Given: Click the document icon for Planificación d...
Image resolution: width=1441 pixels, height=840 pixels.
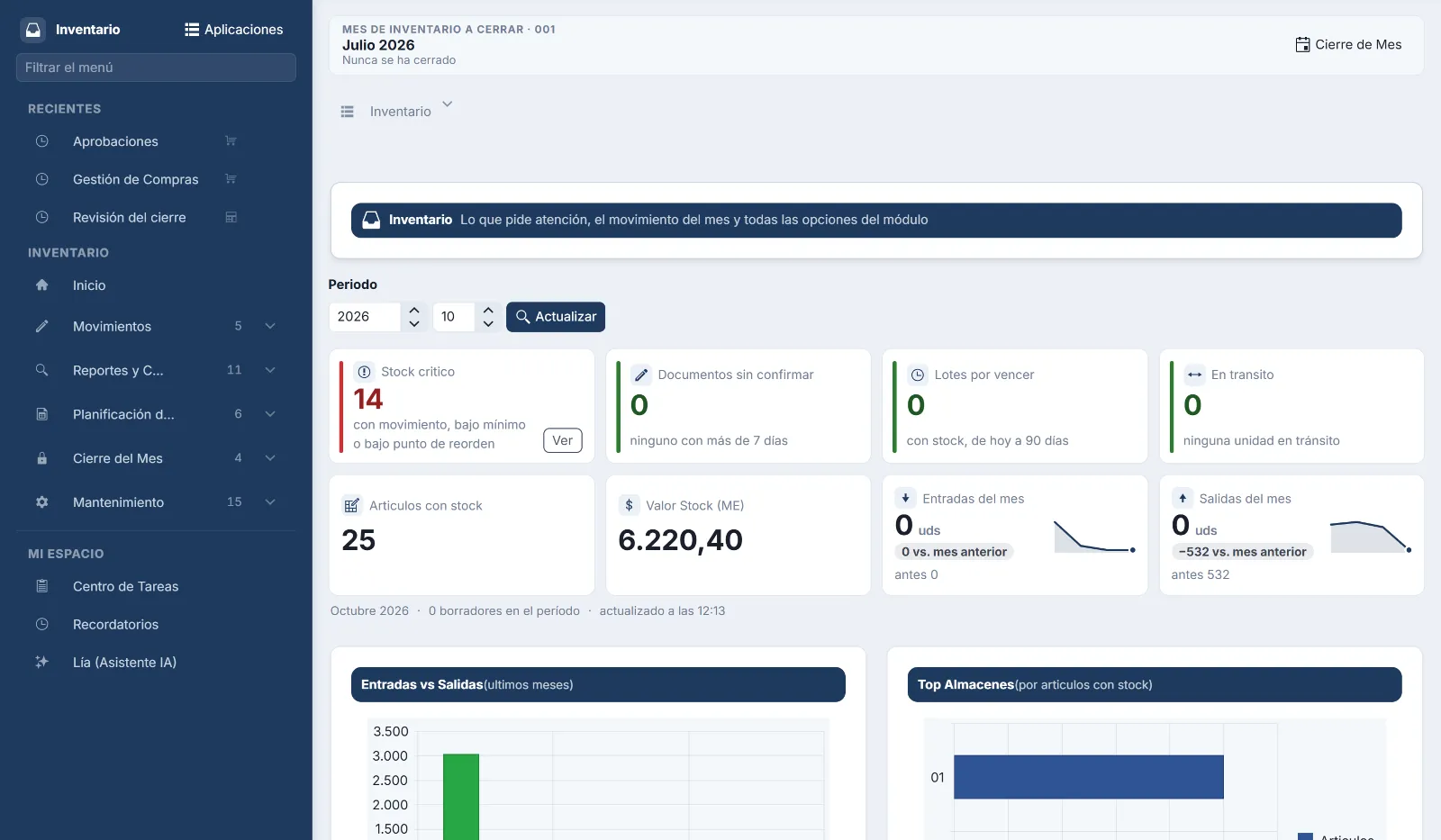Looking at the screenshot, I should 41,414.
